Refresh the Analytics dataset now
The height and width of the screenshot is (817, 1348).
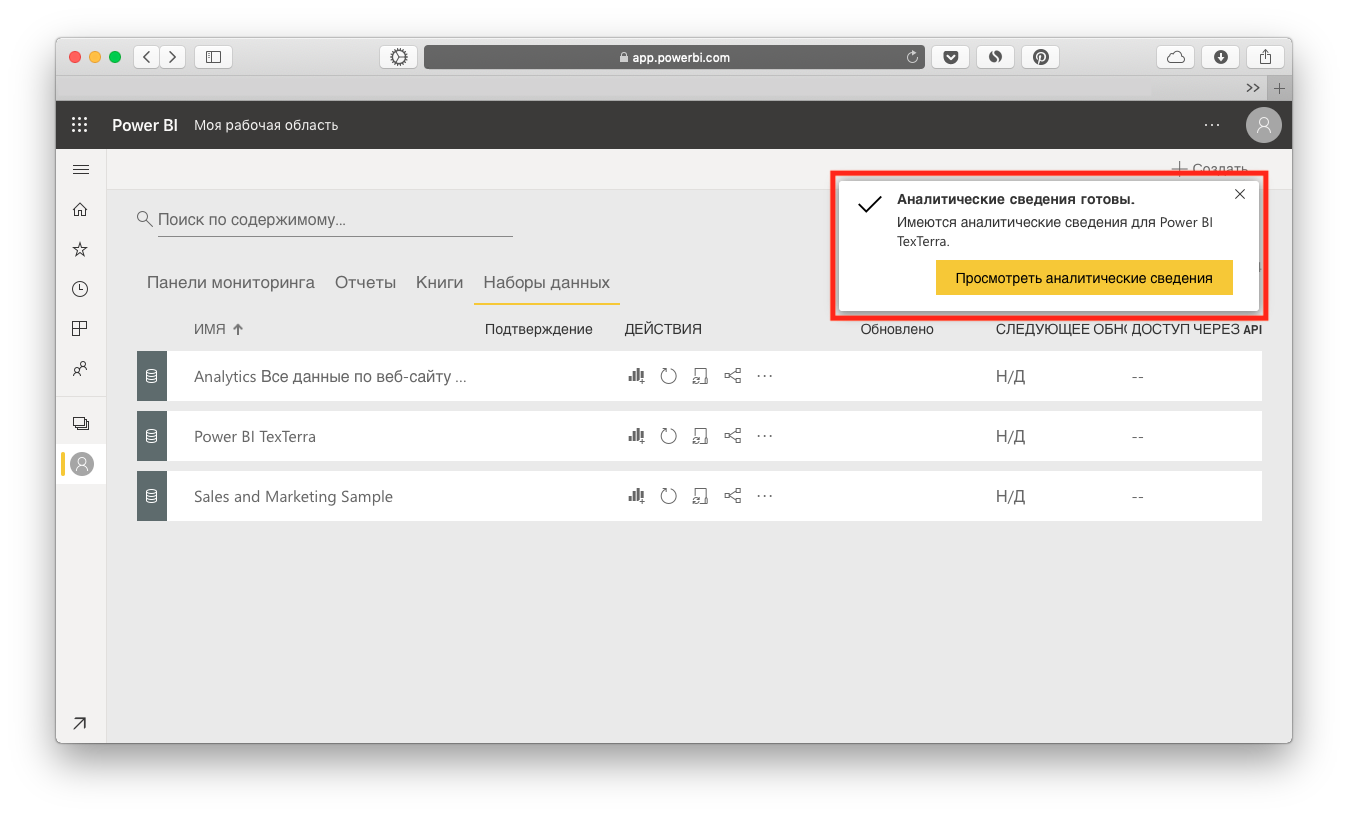tap(669, 376)
